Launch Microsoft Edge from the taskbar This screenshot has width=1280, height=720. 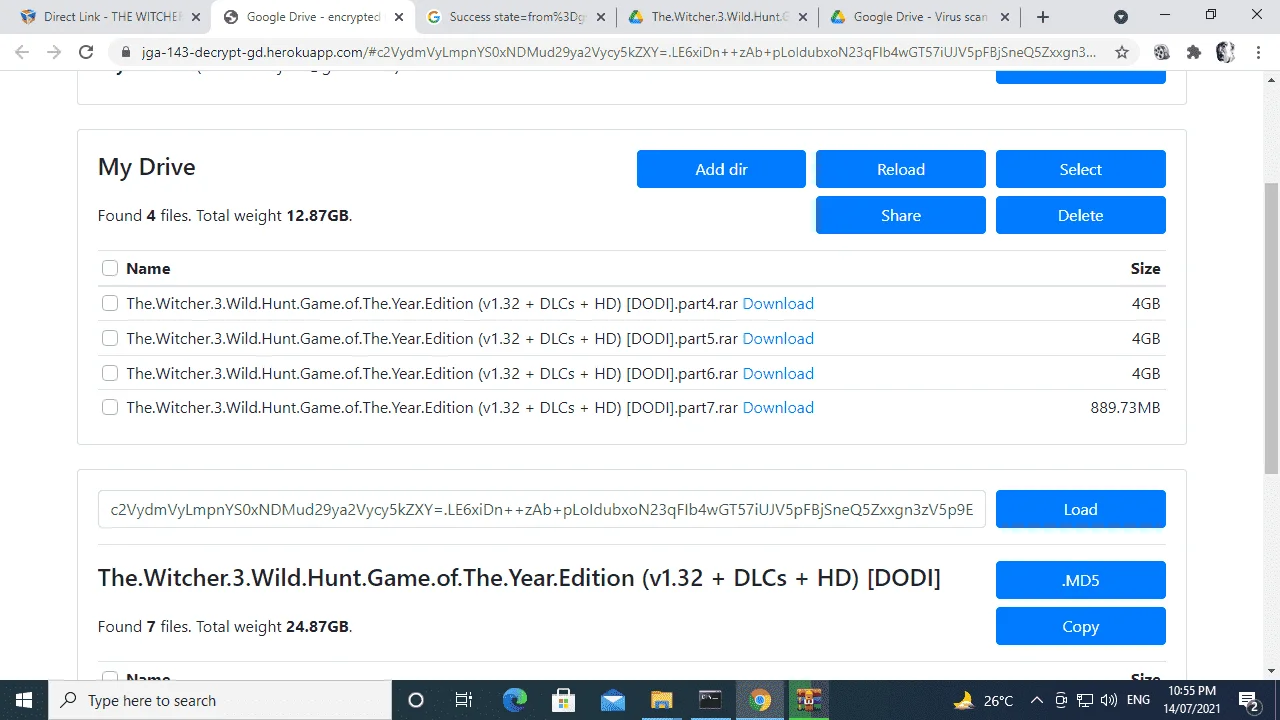point(514,700)
